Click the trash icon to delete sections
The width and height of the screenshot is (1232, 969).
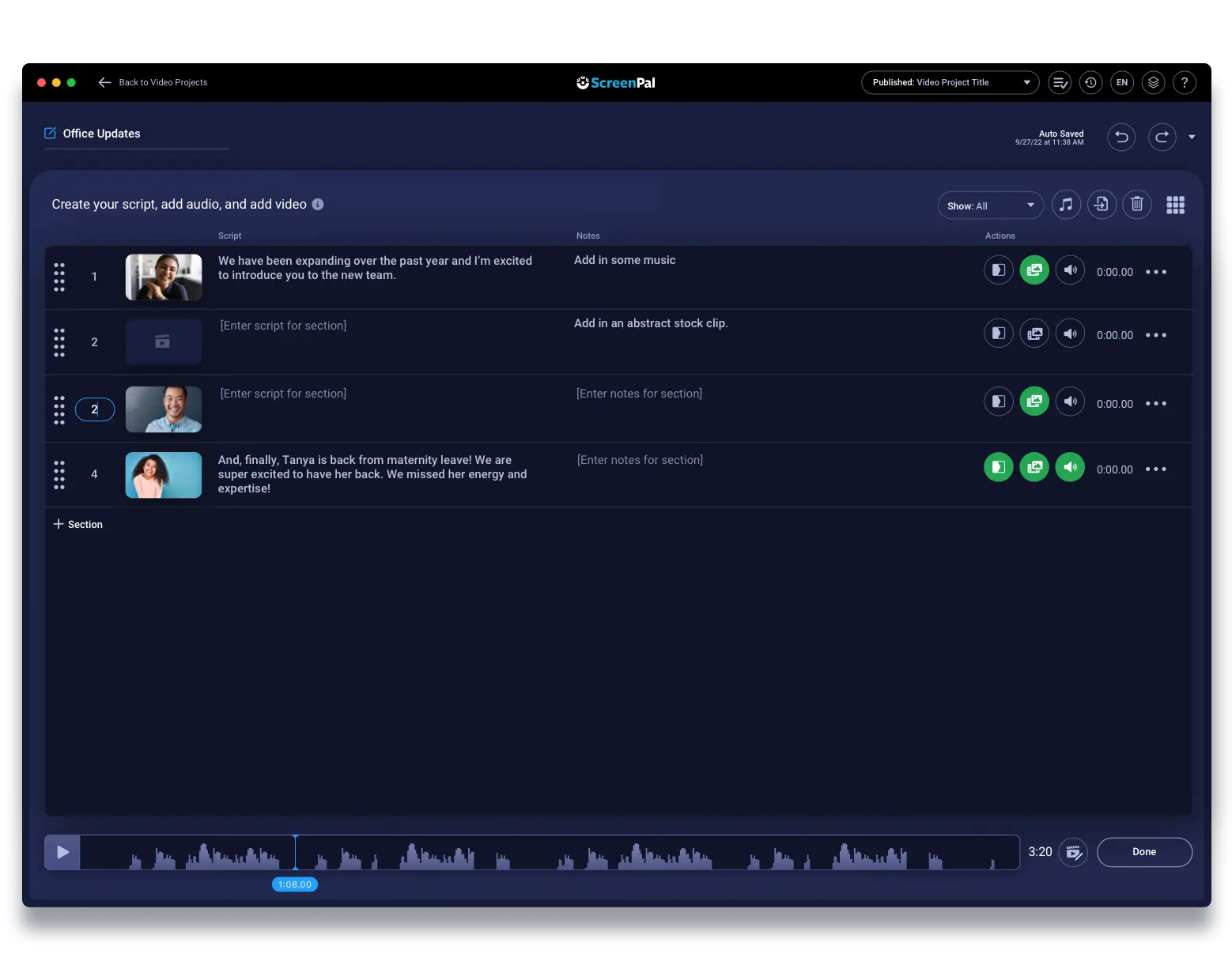coord(1137,204)
